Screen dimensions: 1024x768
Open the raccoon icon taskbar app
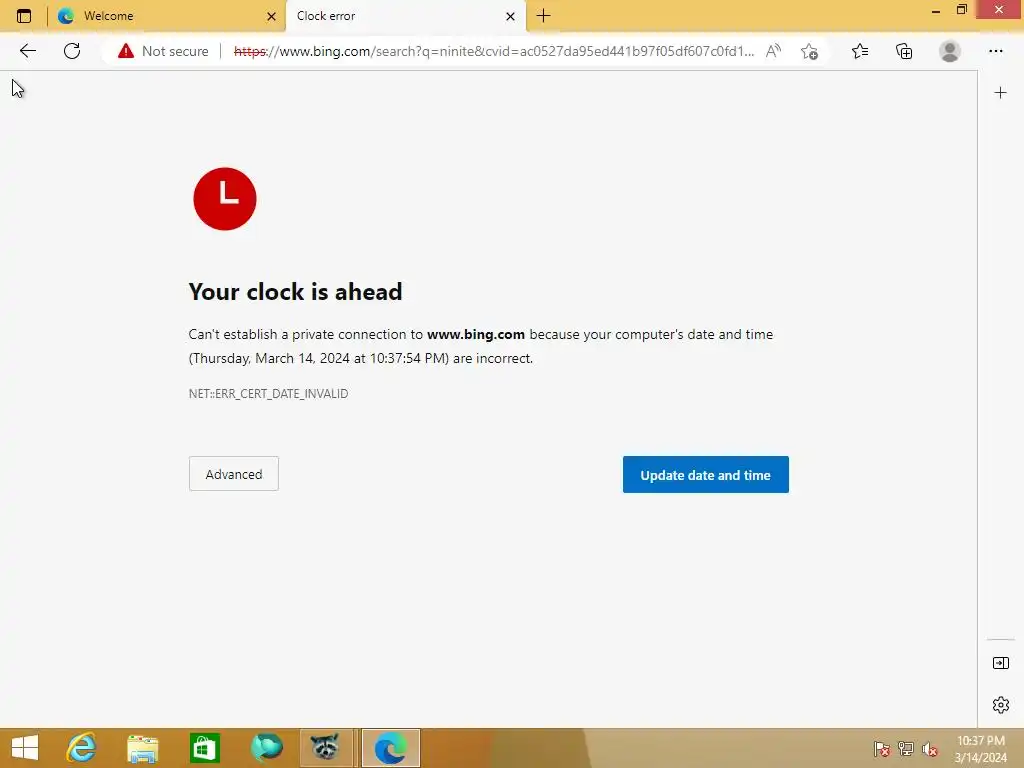point(325,748)
